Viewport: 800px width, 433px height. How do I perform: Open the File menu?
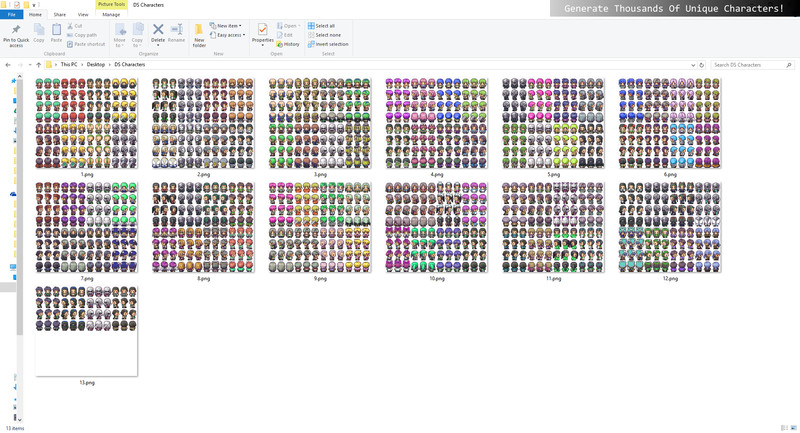[12, 15]
